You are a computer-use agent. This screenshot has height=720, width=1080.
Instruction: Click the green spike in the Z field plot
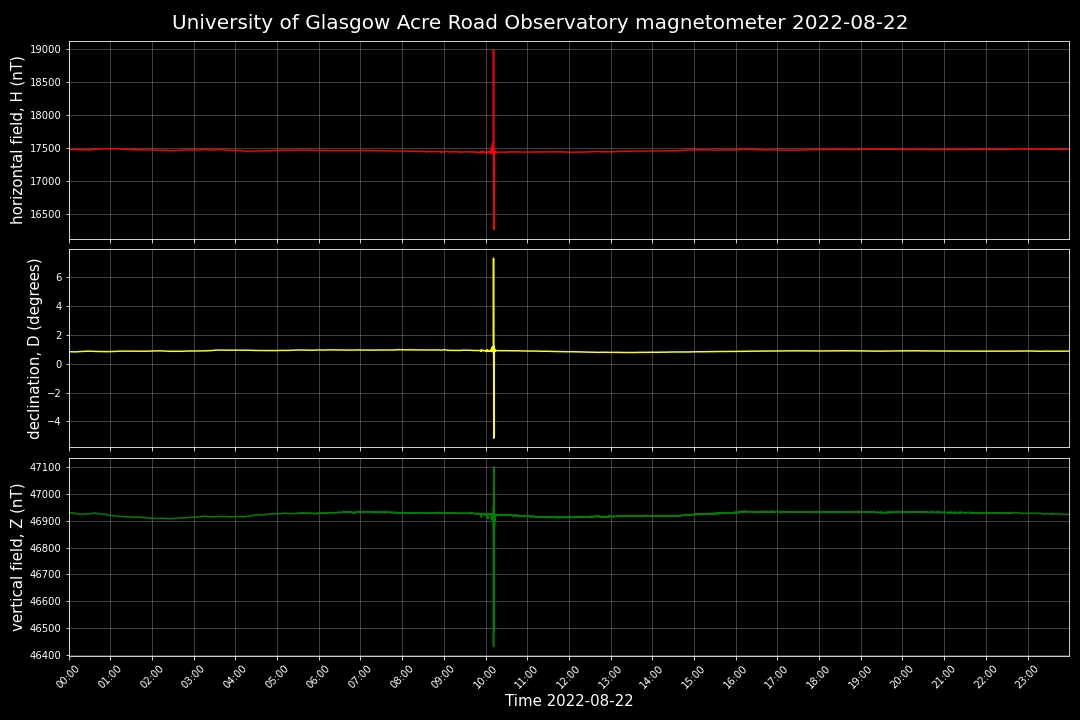point(494,557)
